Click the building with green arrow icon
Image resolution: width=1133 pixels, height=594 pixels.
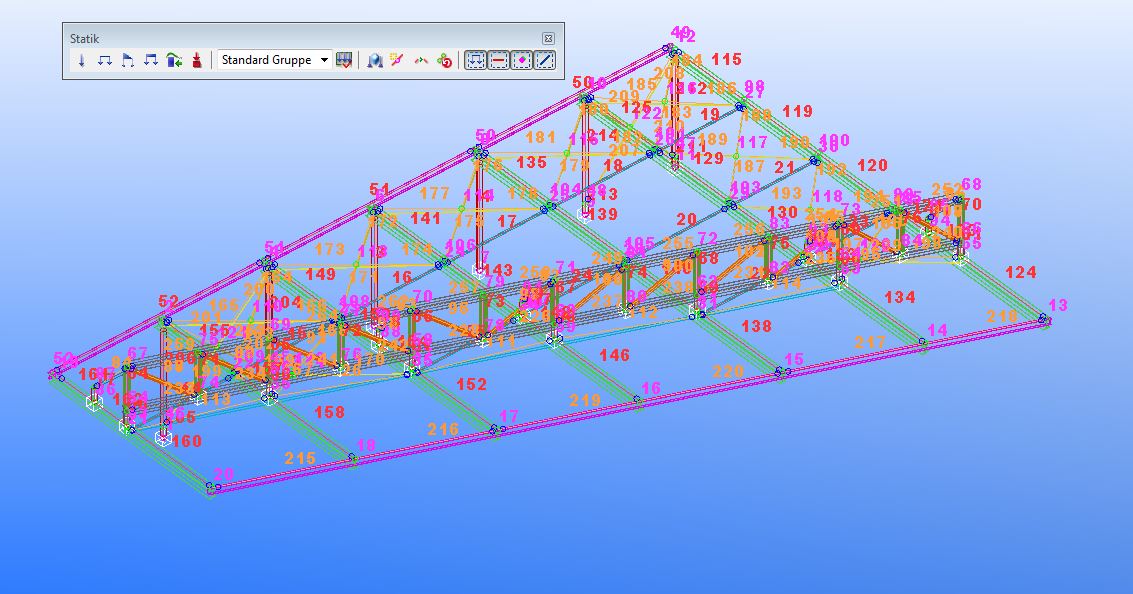[174, 61]
